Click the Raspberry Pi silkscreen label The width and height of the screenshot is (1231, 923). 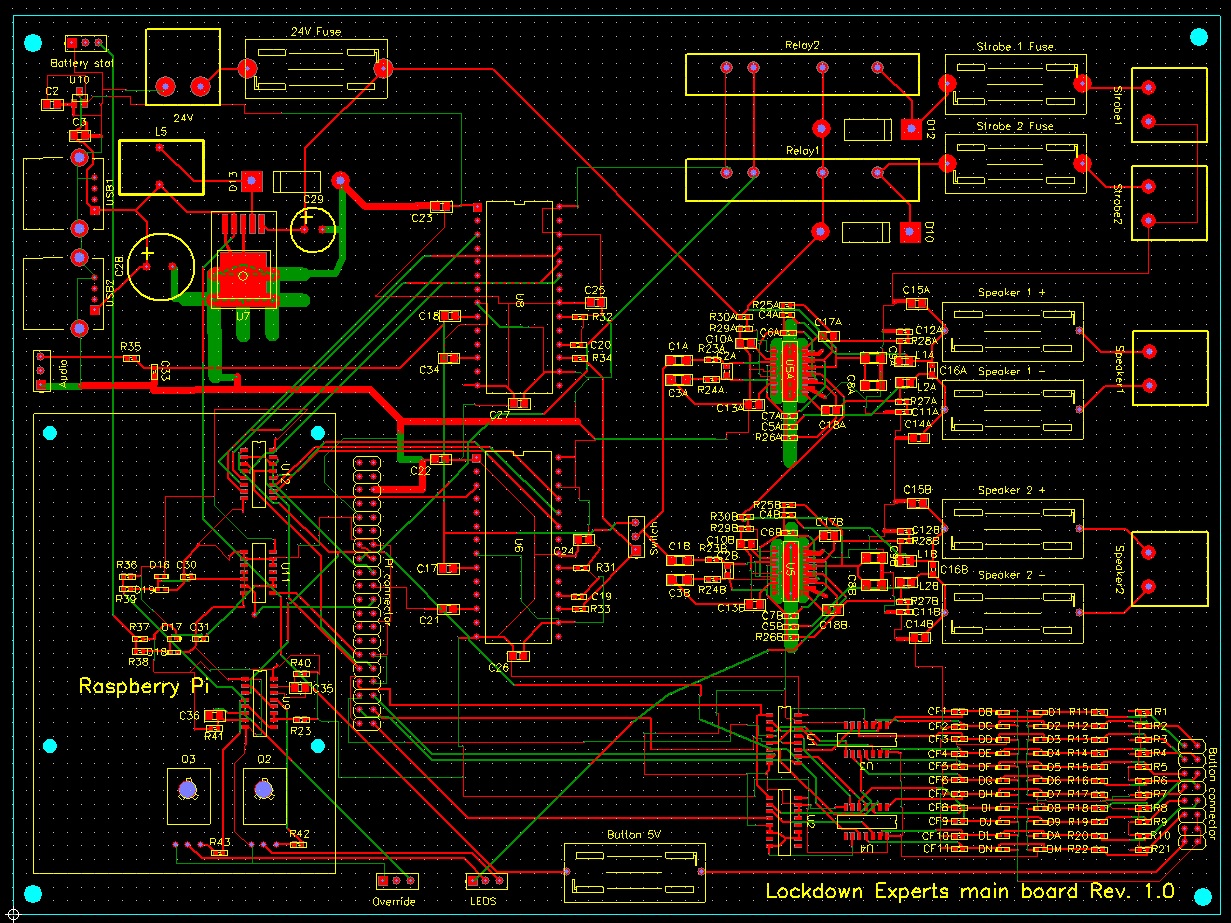pos(144,687)
